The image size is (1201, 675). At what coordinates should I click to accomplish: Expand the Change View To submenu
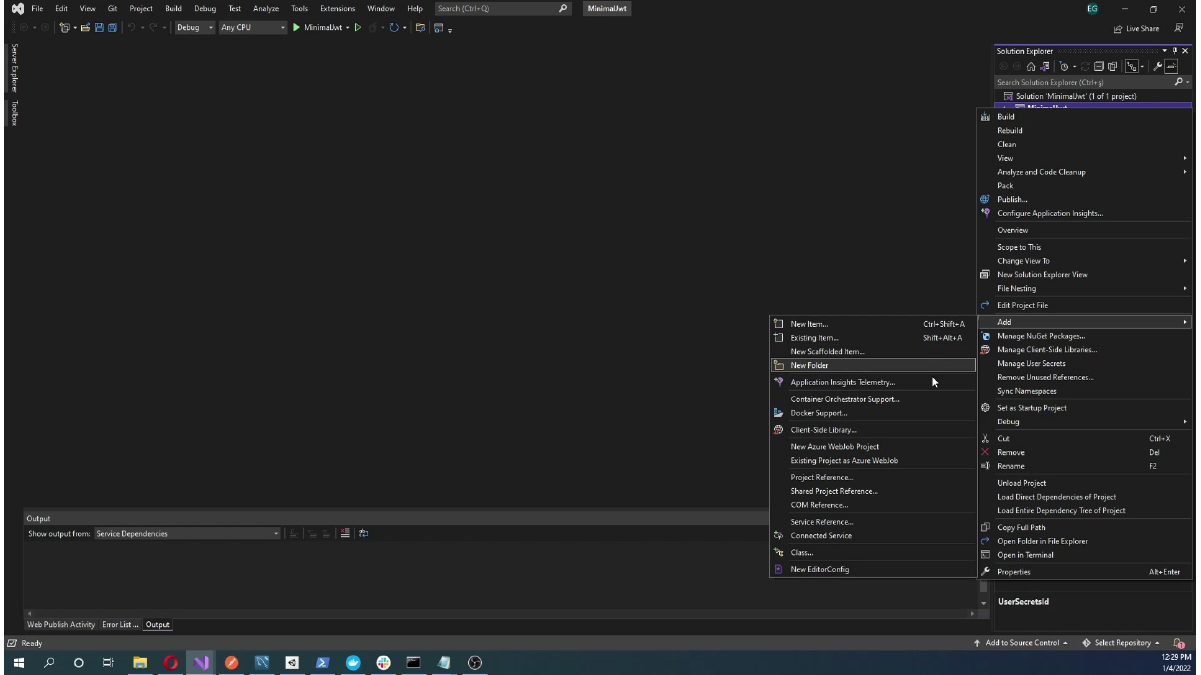click(x=1085, y=261)
